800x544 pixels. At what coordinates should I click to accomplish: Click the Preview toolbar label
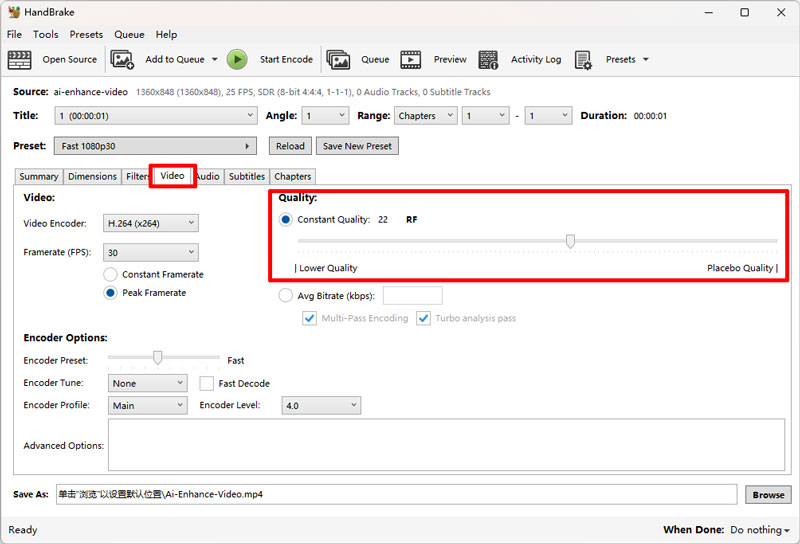click(450, 59)
